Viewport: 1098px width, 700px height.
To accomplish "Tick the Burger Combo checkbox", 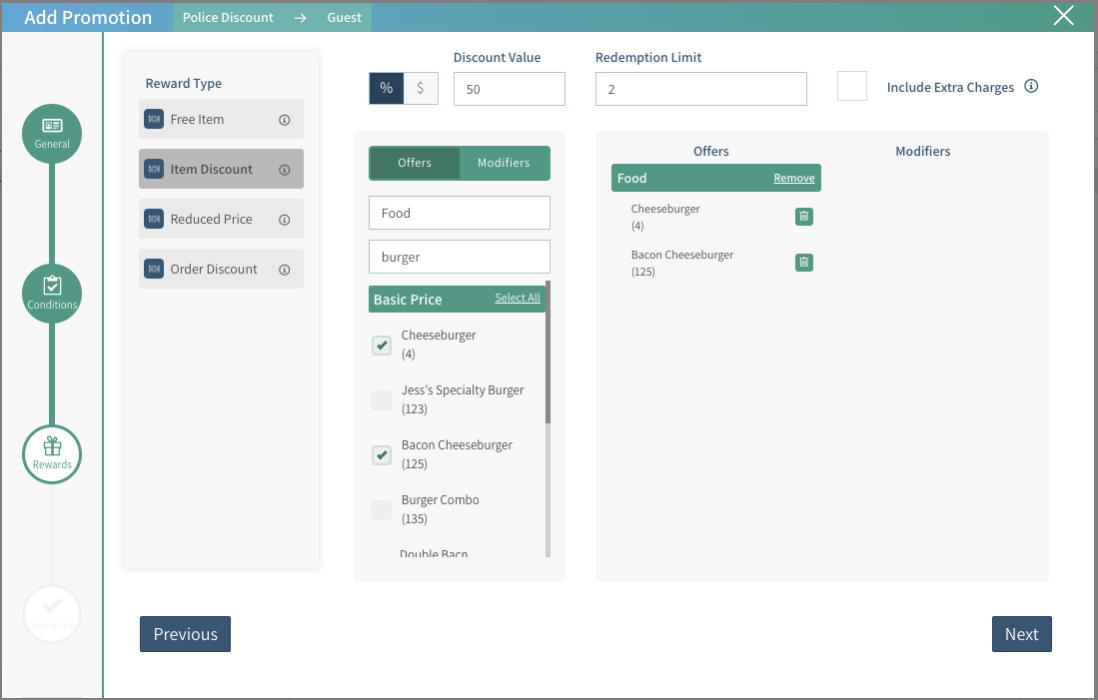I will point(382,510).
